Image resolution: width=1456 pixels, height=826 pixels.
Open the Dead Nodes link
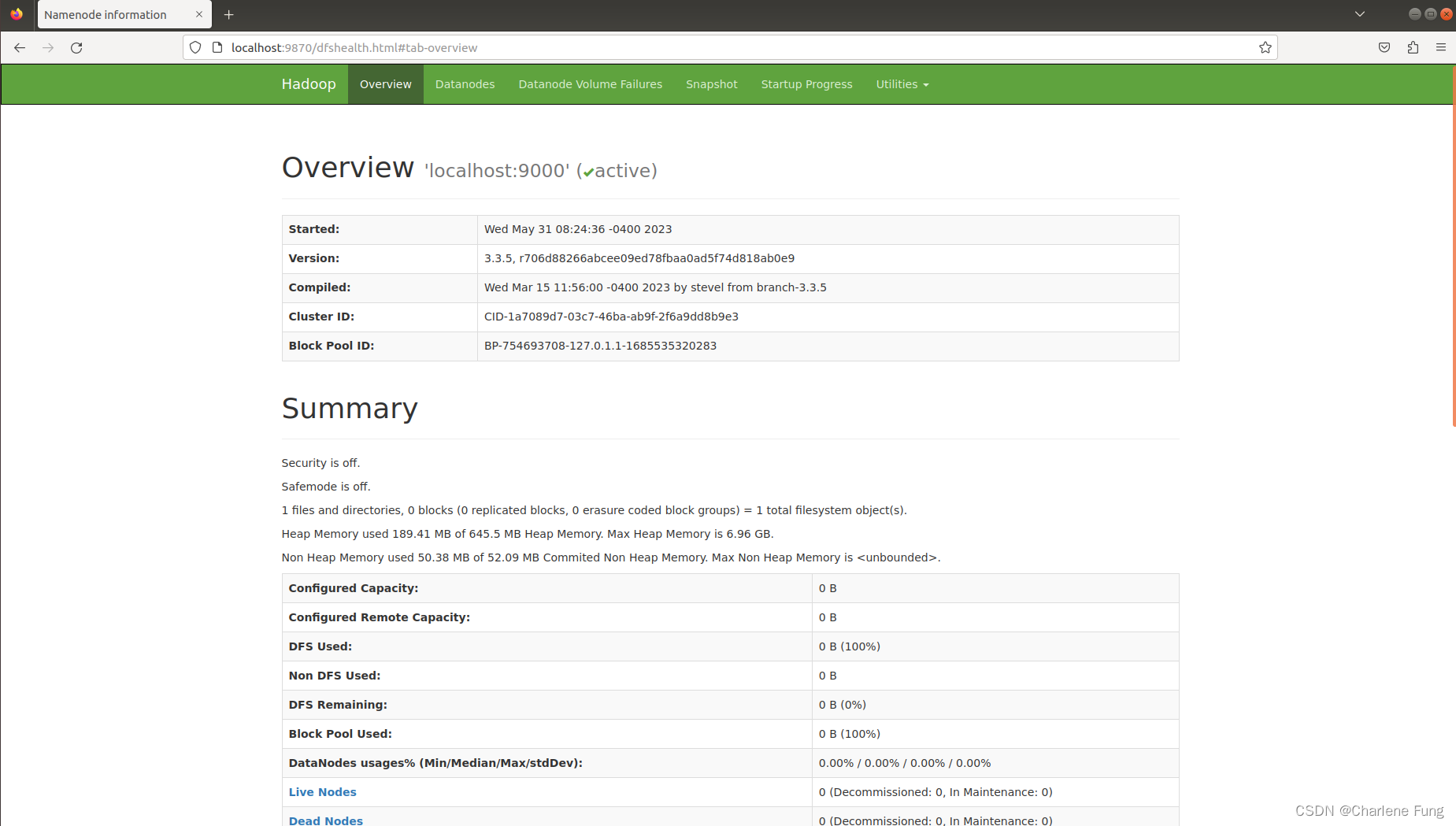click(326, 820)
